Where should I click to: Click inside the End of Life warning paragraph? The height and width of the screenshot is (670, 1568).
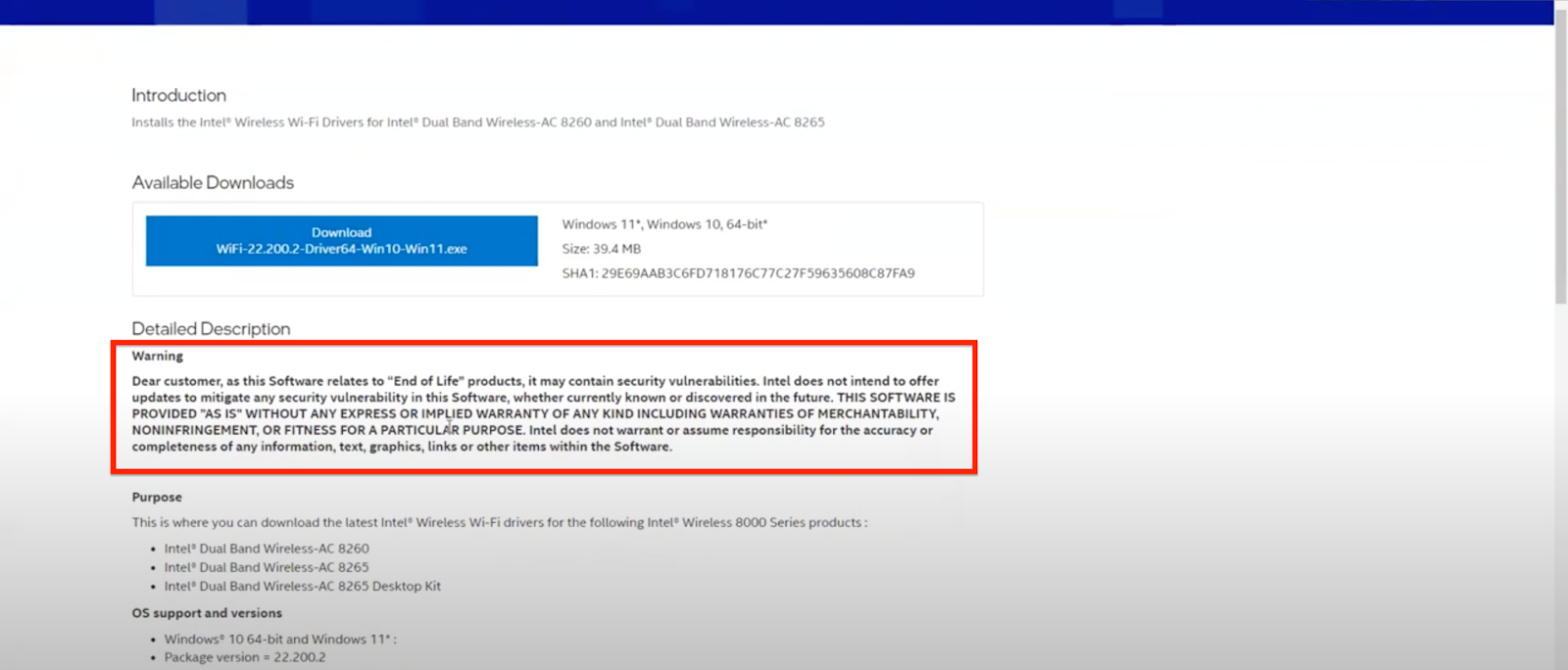542,414
